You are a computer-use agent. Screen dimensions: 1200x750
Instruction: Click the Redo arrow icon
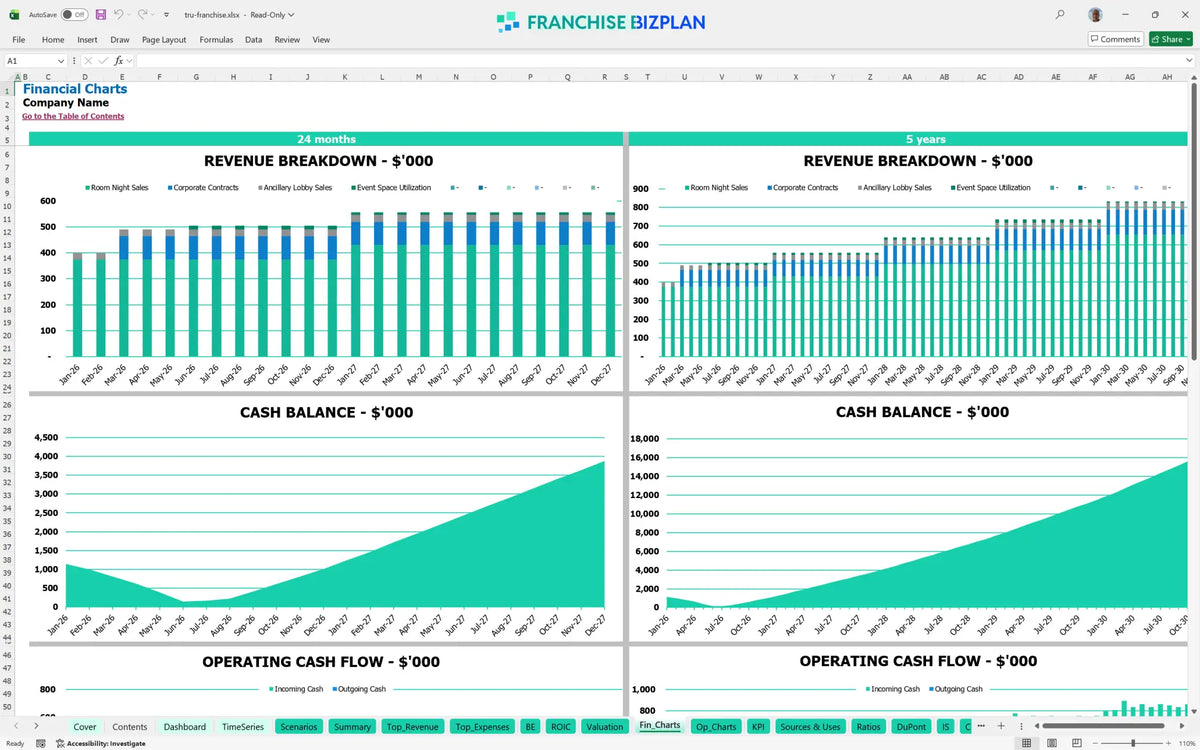coord(142,15)
